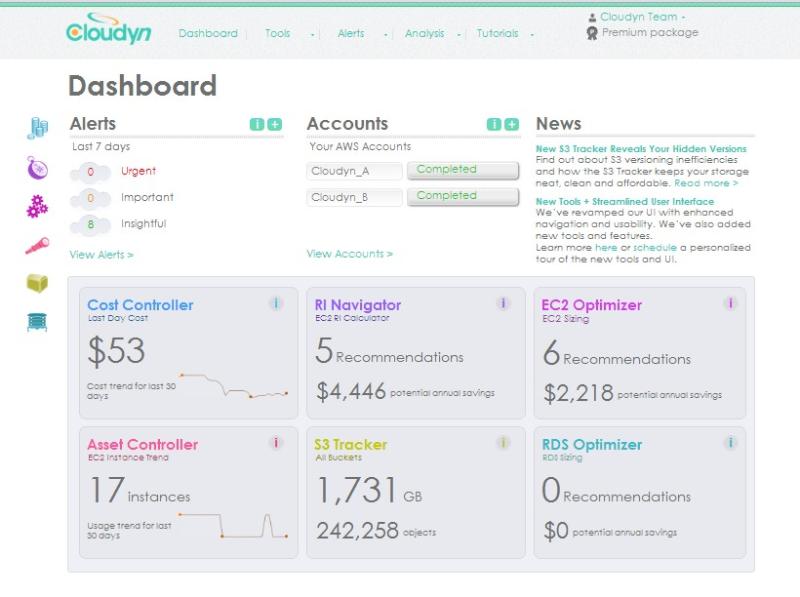The image size is (800, 597).
Task: Click the Important alerts label
Action: point(147,197)
